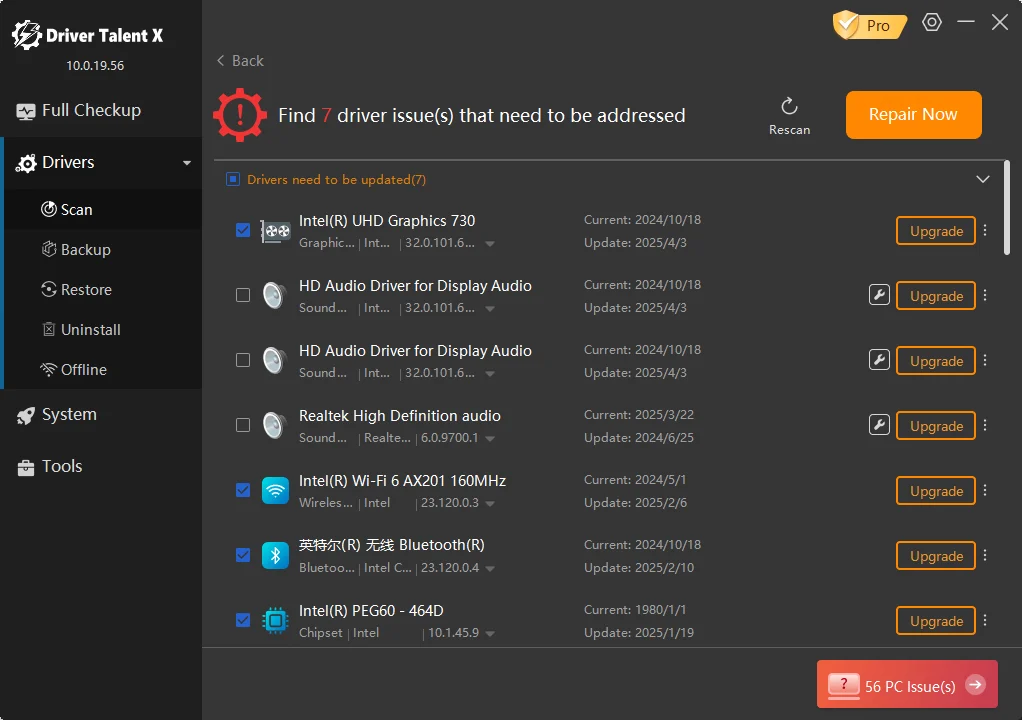
Task: Uncheck the Intel PEG60 - 464D checkbox
Action: click(243, 620)
